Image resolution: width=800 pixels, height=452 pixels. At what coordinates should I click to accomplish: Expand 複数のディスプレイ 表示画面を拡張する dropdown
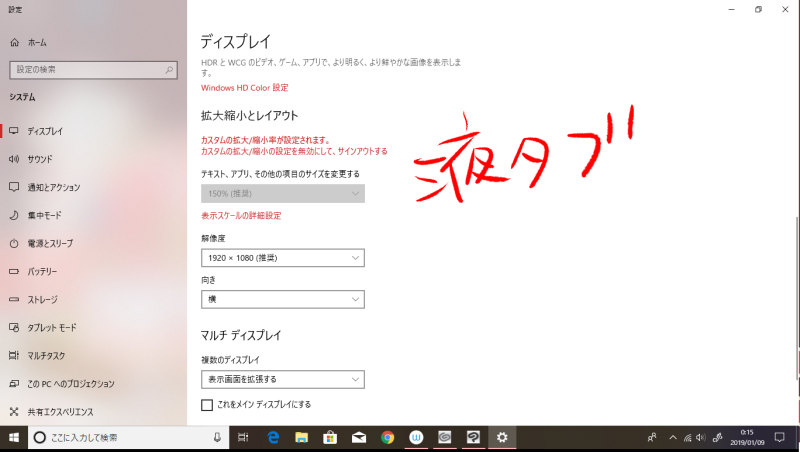point(283,379)
